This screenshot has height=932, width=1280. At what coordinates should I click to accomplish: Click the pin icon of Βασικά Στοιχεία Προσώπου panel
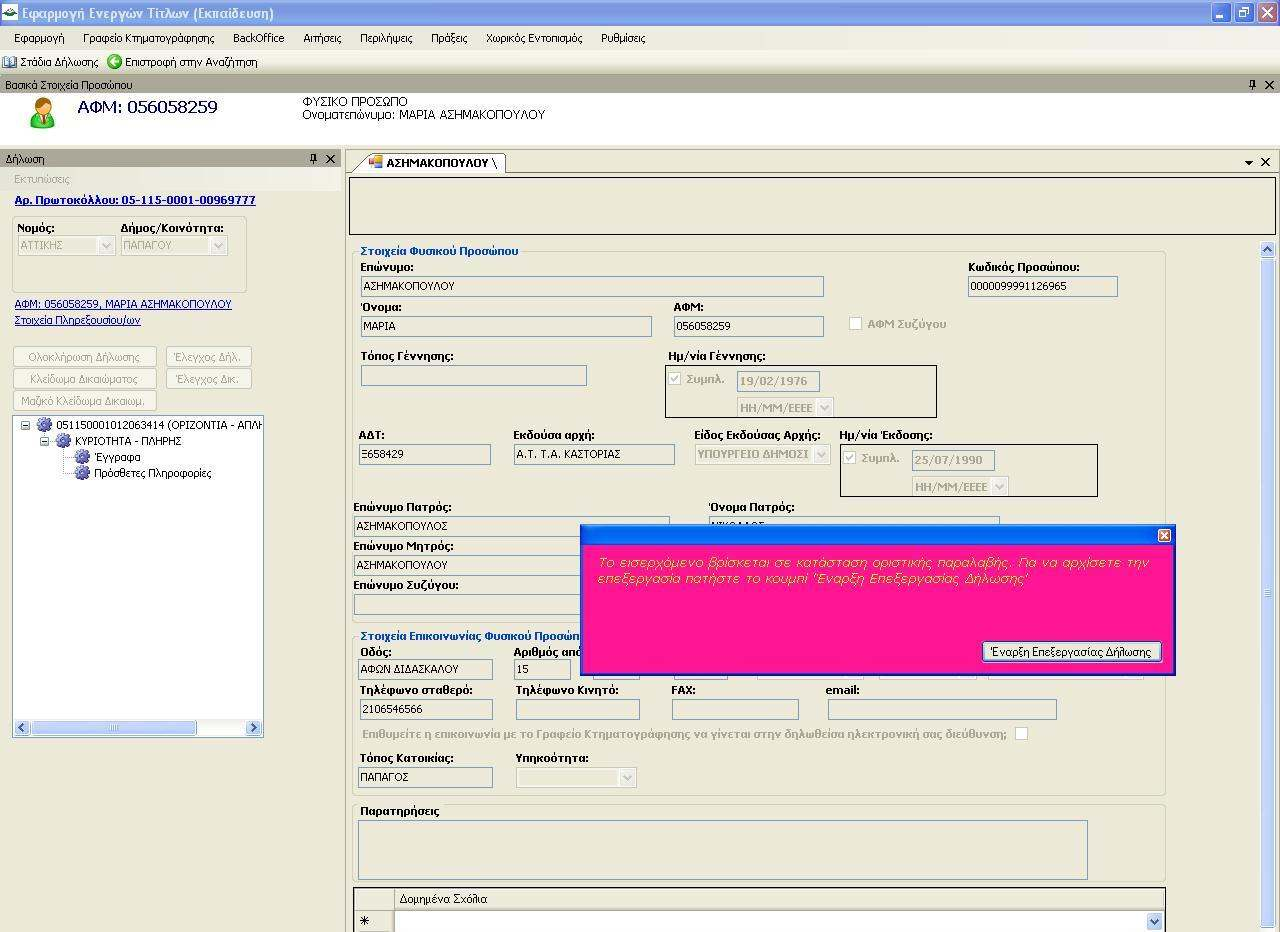1252,85
